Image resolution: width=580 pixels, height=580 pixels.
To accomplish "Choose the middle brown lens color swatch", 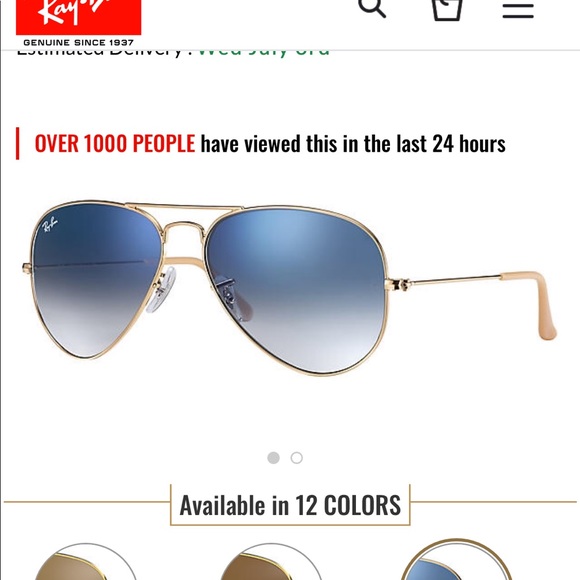I will point(271,562).
